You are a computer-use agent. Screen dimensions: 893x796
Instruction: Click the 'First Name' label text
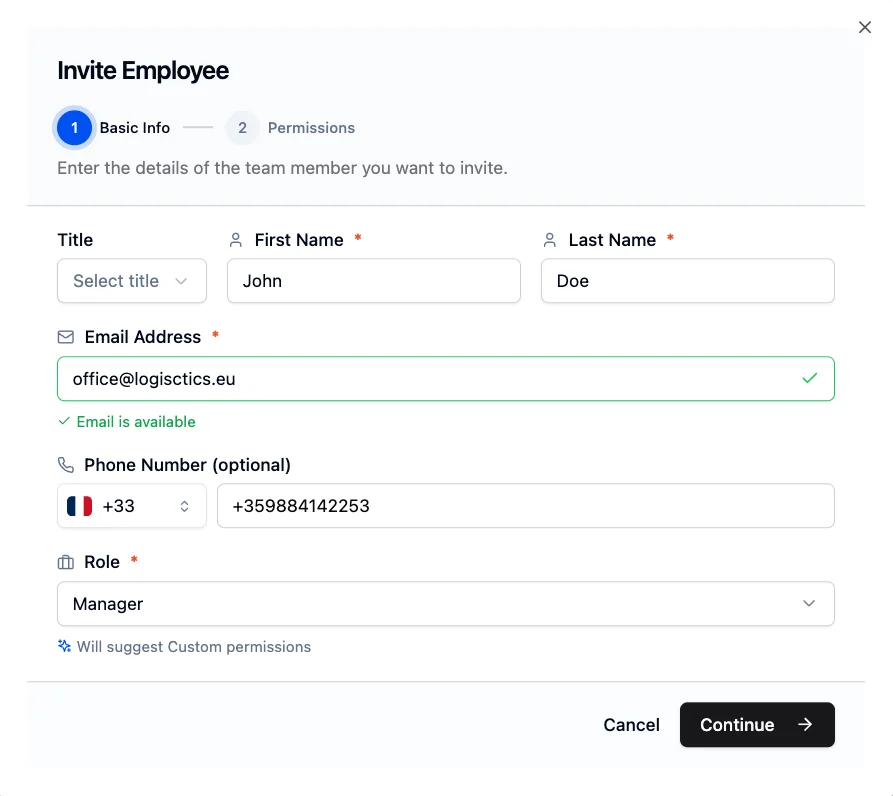(299, 240)
